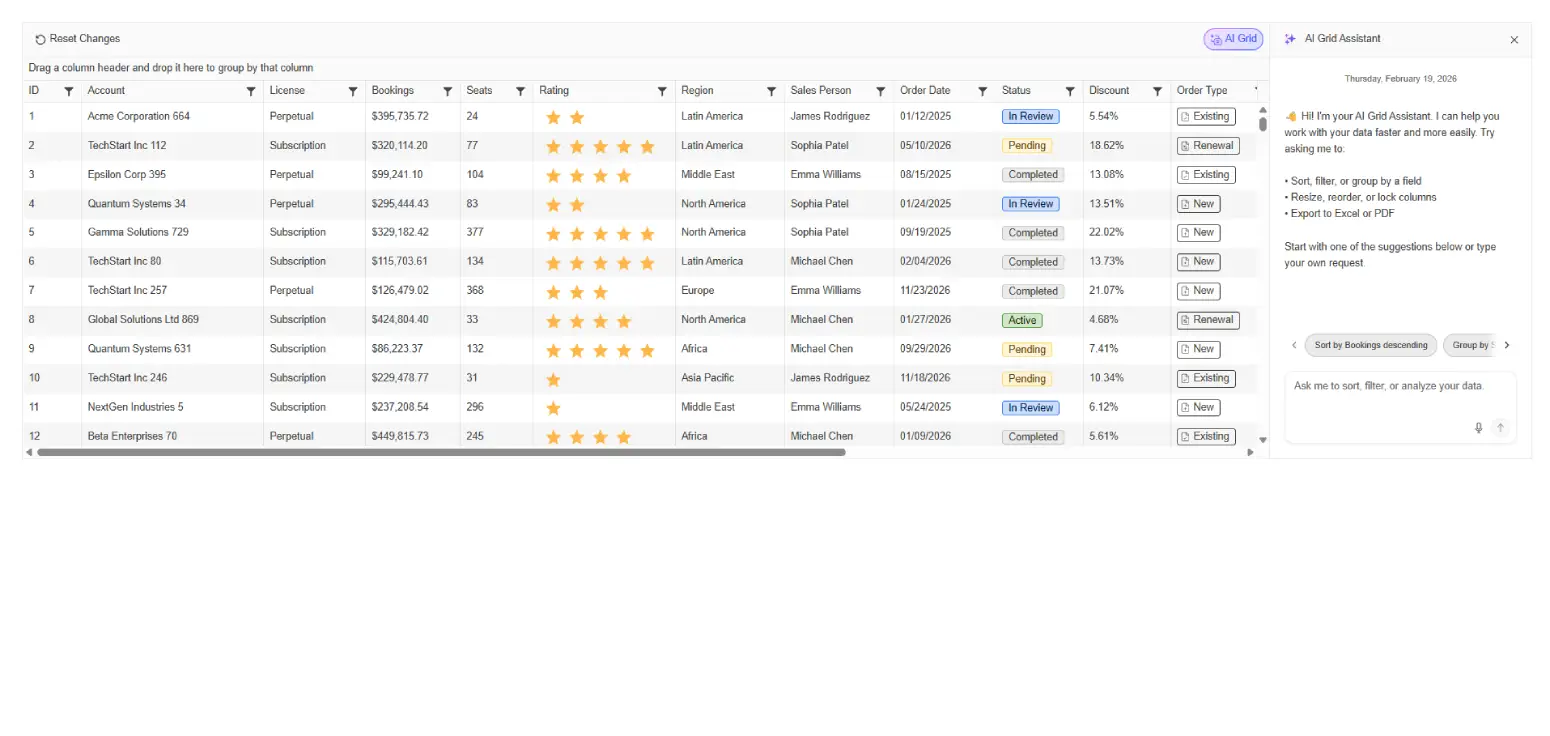Open the Account column filter icon
This screenshot has width=1550, height=736.
point(251,91)
